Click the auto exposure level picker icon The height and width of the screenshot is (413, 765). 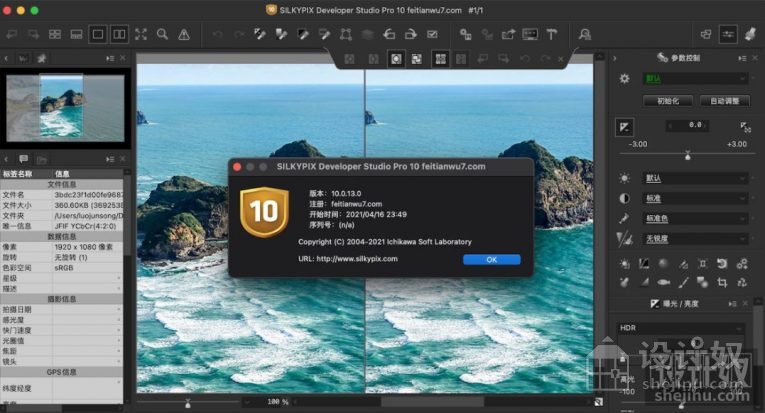[x=745, y=127]
